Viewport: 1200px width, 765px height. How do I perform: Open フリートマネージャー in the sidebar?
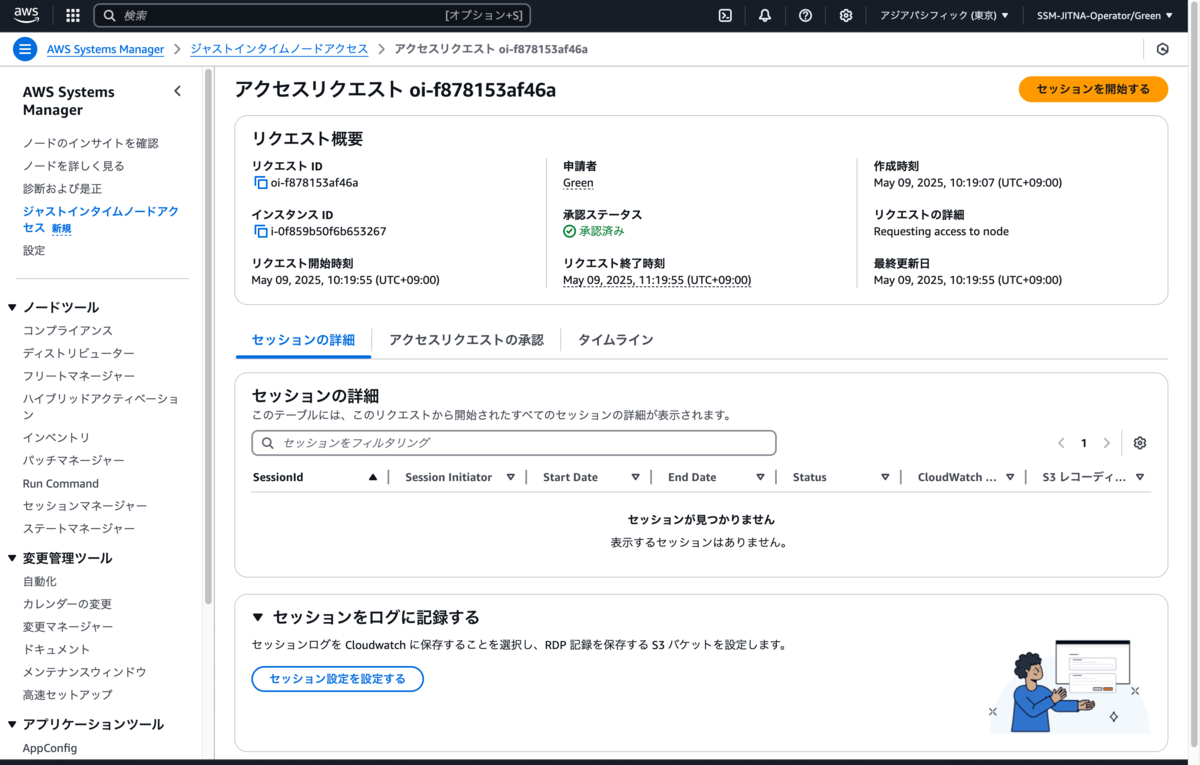coord(79,376)
